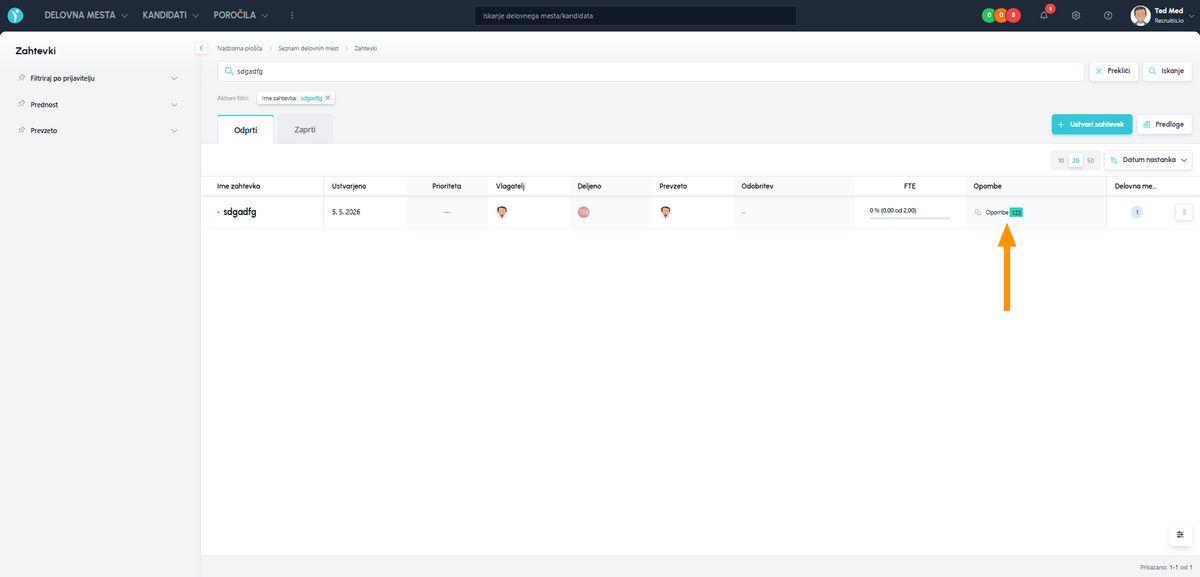Open the Poročila menu
The height and width of the screenshot is (577, 1200).
click(x=241, y=16)
